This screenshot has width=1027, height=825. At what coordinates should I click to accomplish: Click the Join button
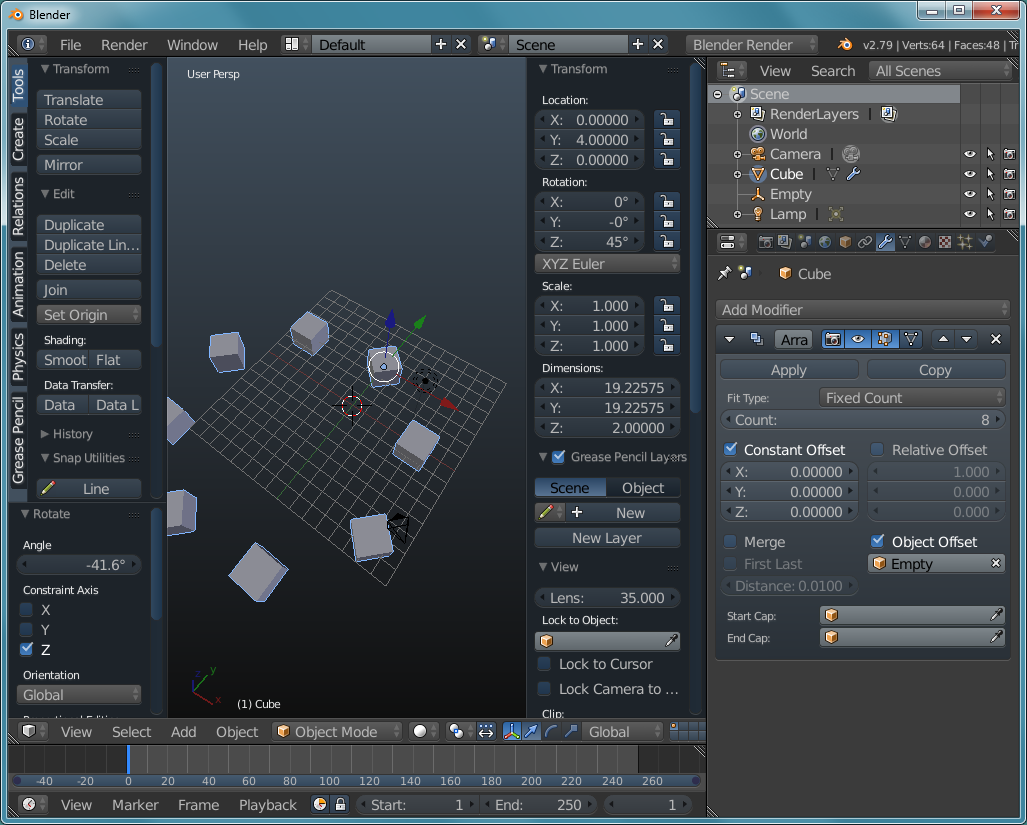point(89,289)
